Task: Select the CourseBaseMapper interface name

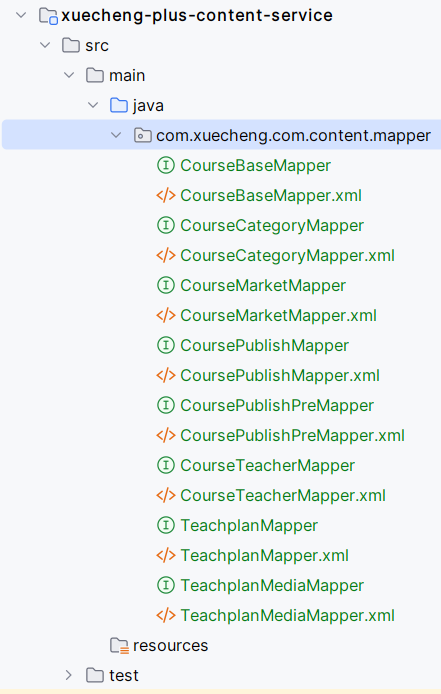Action: 255,166
